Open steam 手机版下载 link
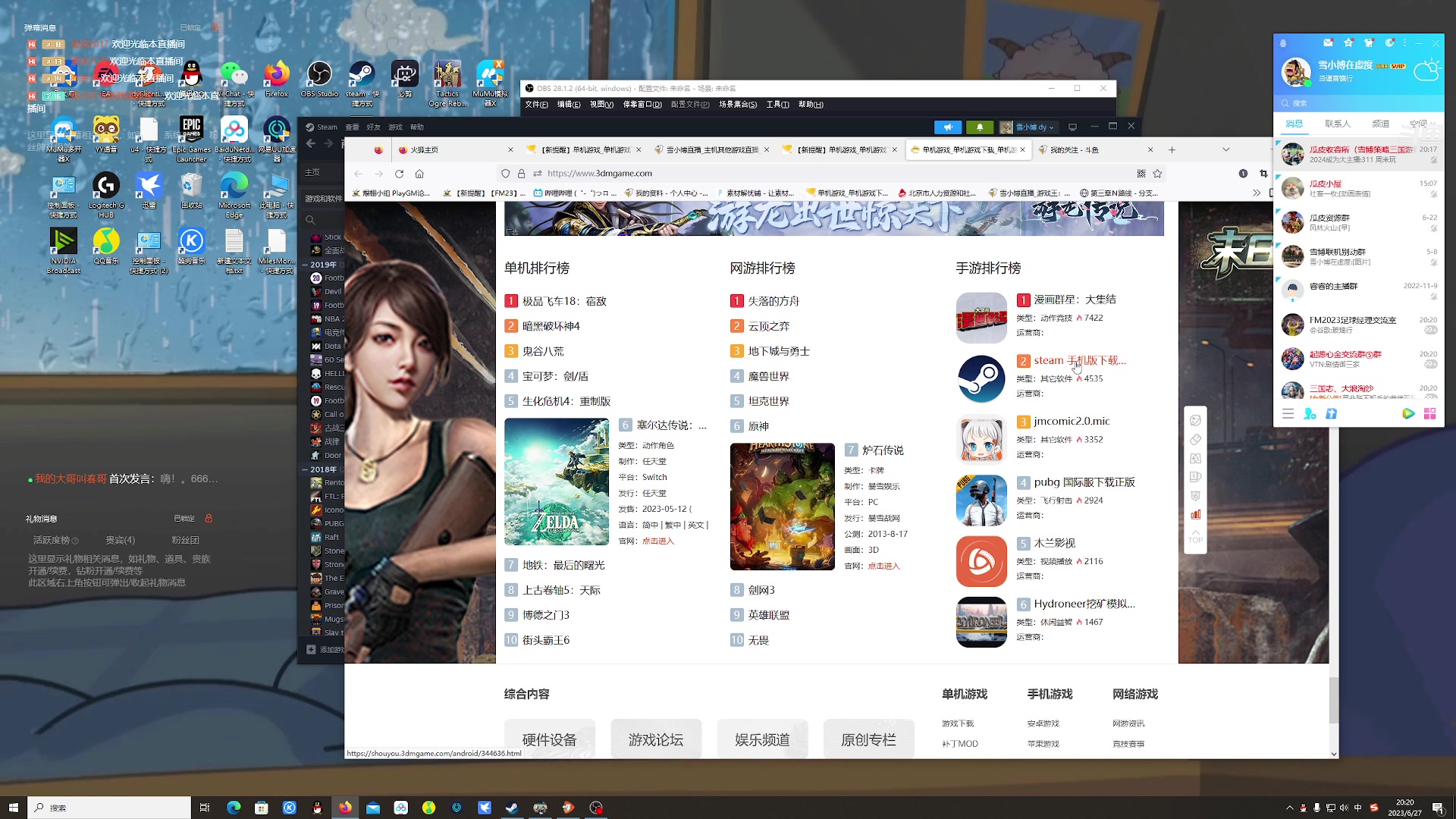The width and height of the screenshot is (1456, 819). coord(1080,360)
